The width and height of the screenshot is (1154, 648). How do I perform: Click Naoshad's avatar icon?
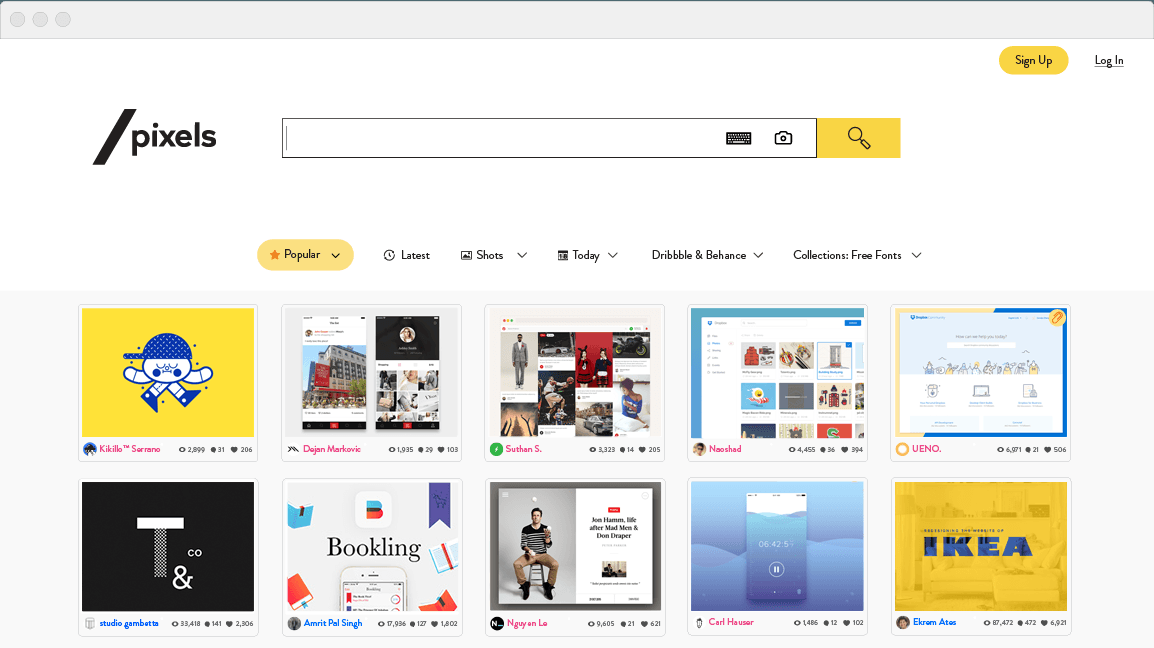[x=699, y=449]
